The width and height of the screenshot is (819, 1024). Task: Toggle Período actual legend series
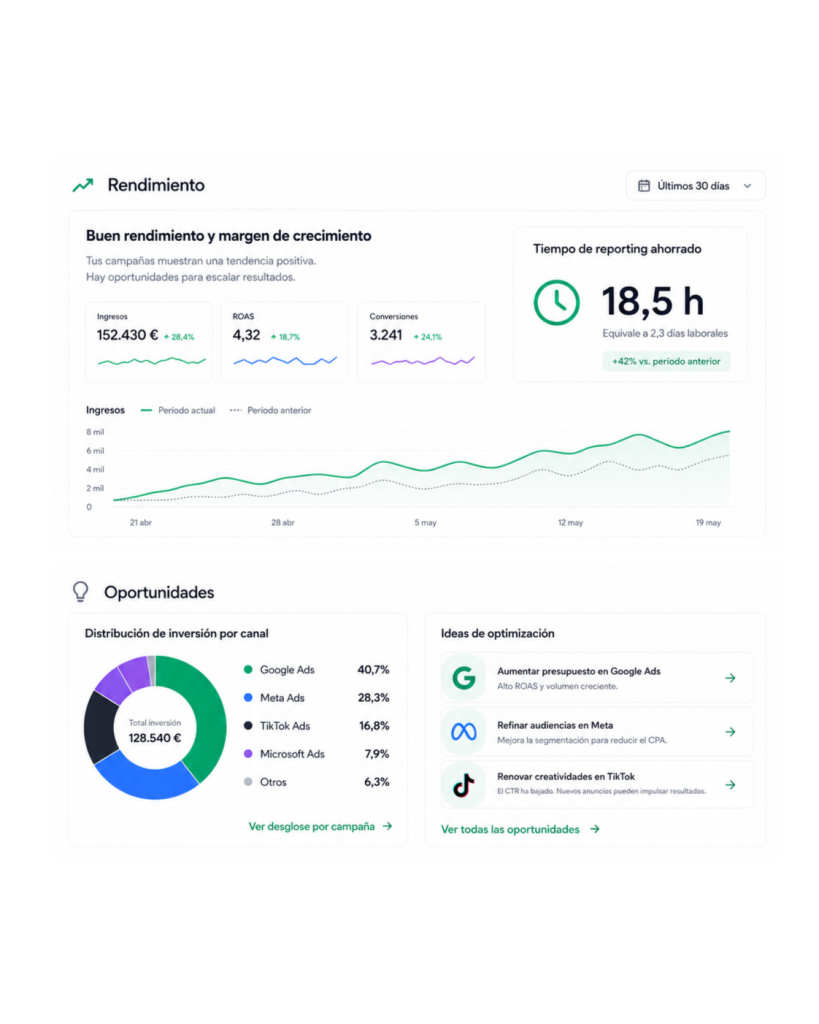(x=178, y=410)
